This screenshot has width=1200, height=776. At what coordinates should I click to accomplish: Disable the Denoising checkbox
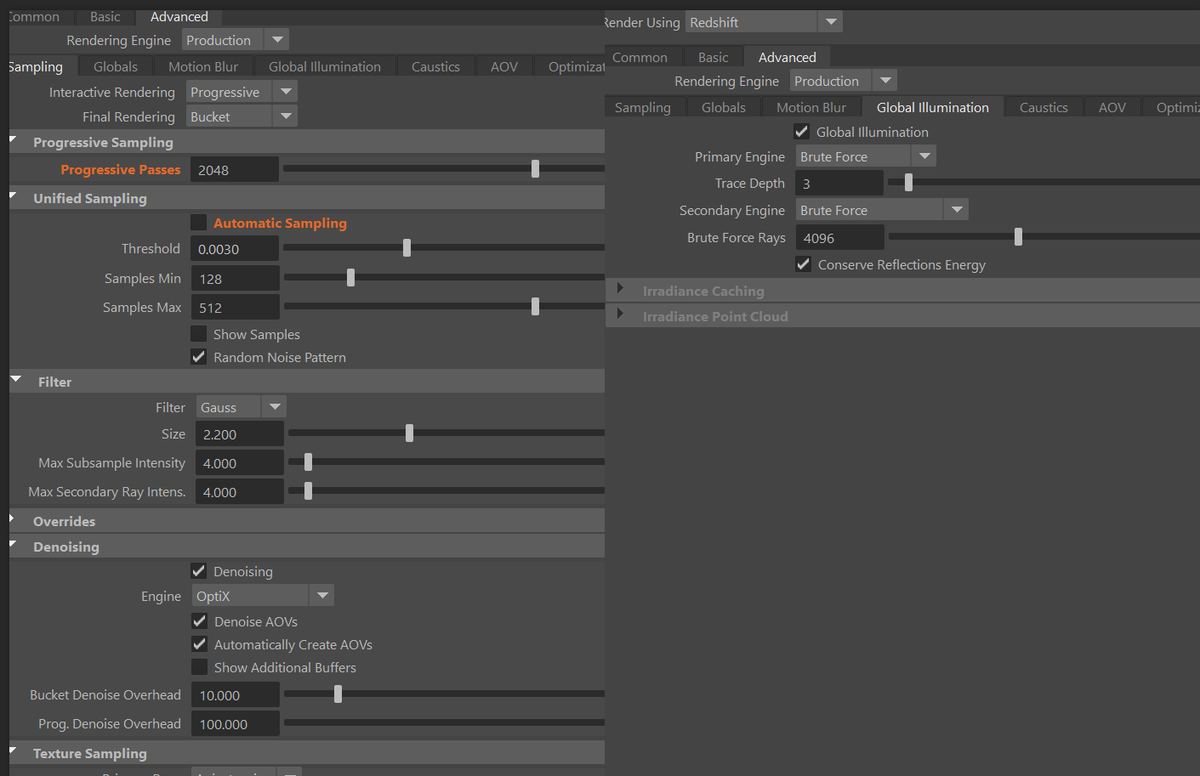tap(199, 571)
